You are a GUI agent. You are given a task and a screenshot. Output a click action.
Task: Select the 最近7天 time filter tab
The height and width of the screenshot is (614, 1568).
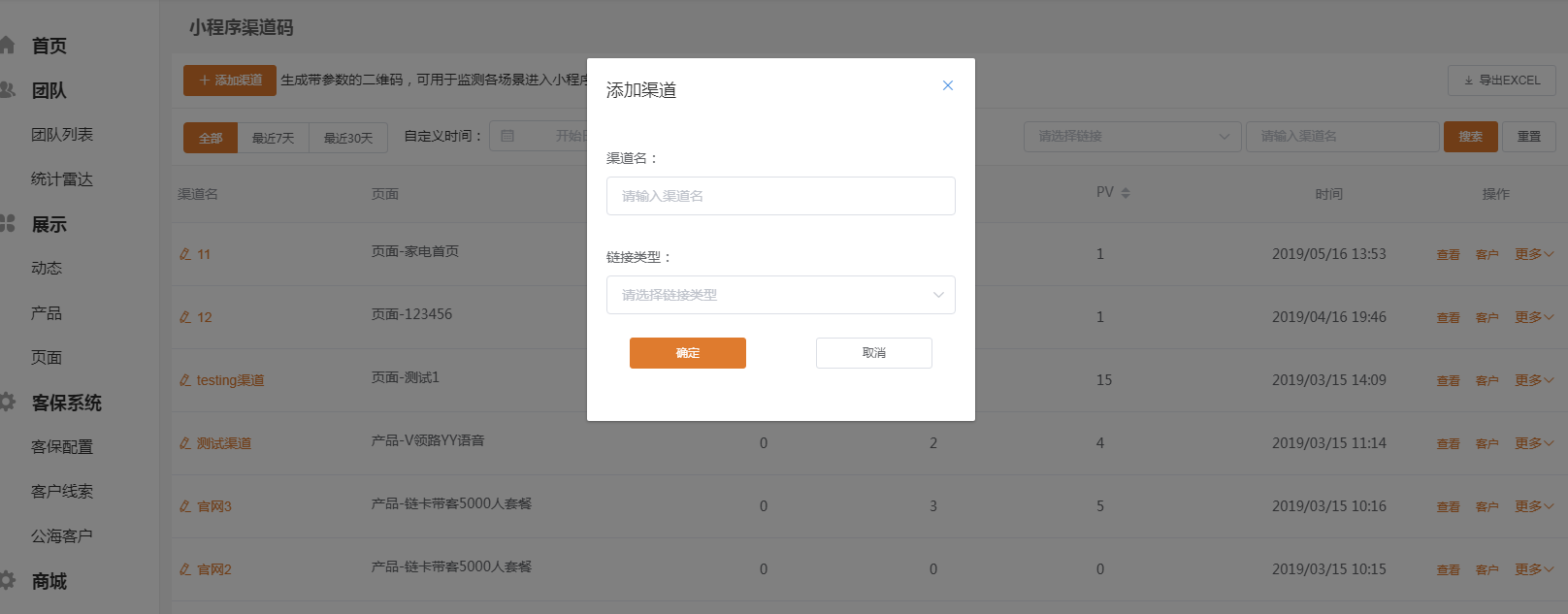273,138
